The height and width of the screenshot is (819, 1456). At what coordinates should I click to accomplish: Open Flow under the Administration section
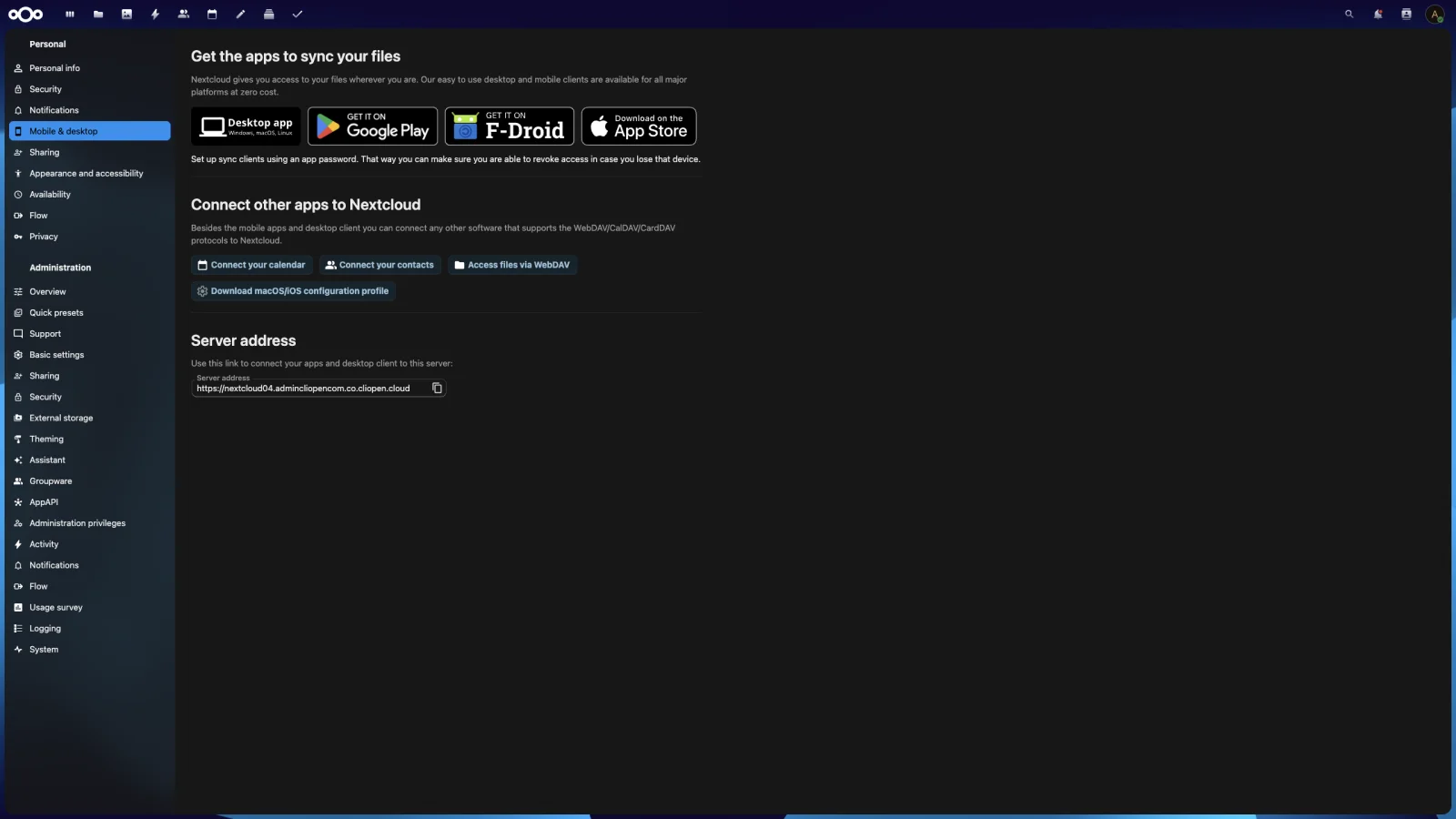coord(90,586)
